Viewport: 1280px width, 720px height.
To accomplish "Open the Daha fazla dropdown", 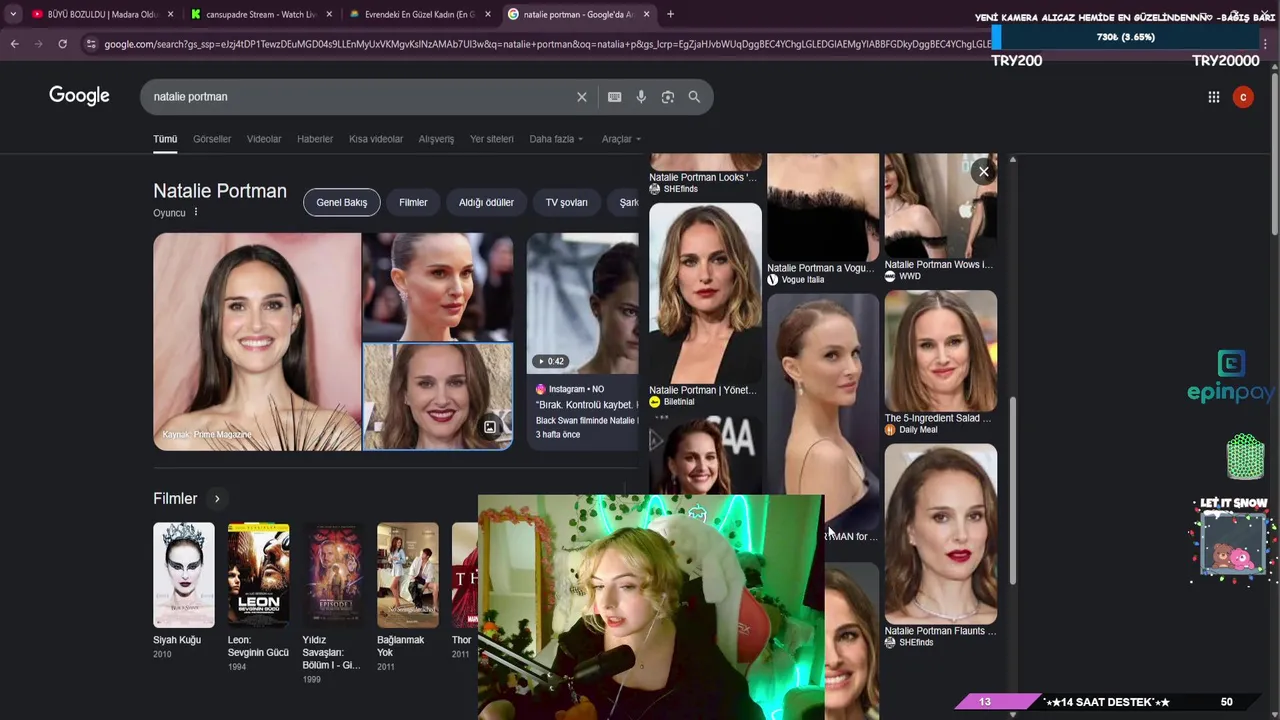I will (556, 139).
